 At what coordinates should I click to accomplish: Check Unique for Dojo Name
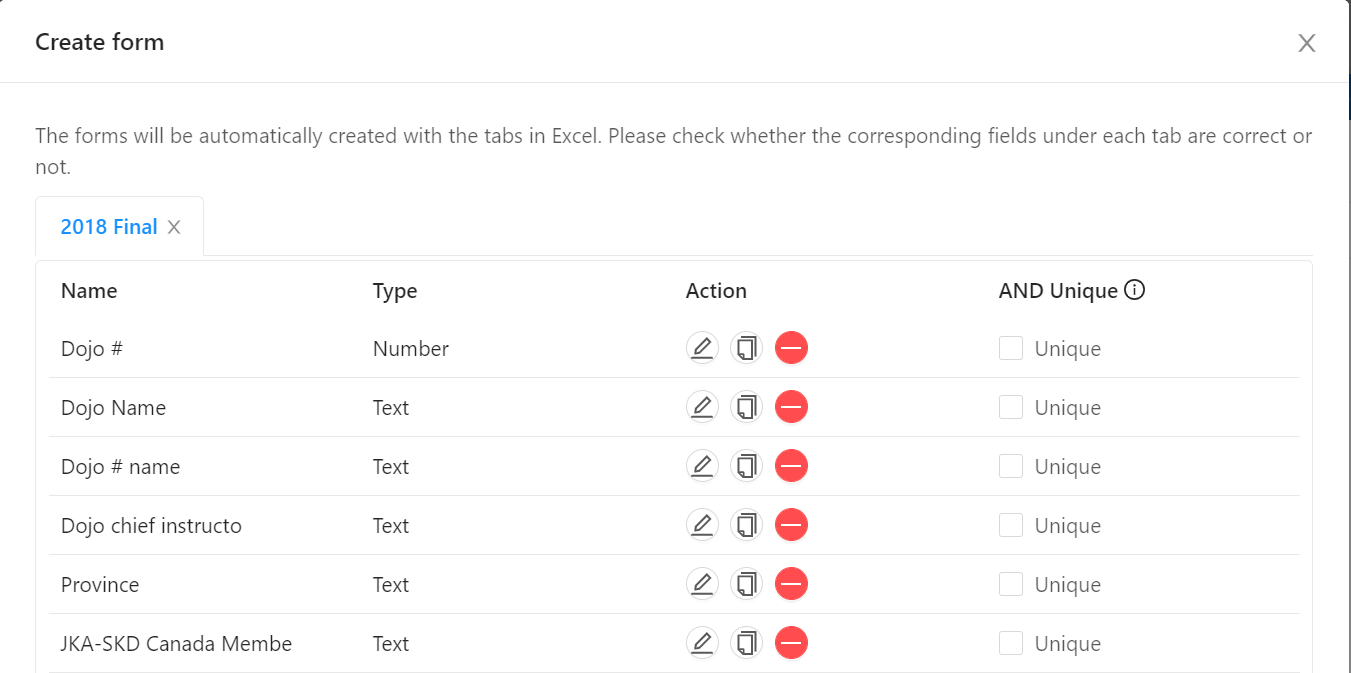click(x=1011, y=407)
